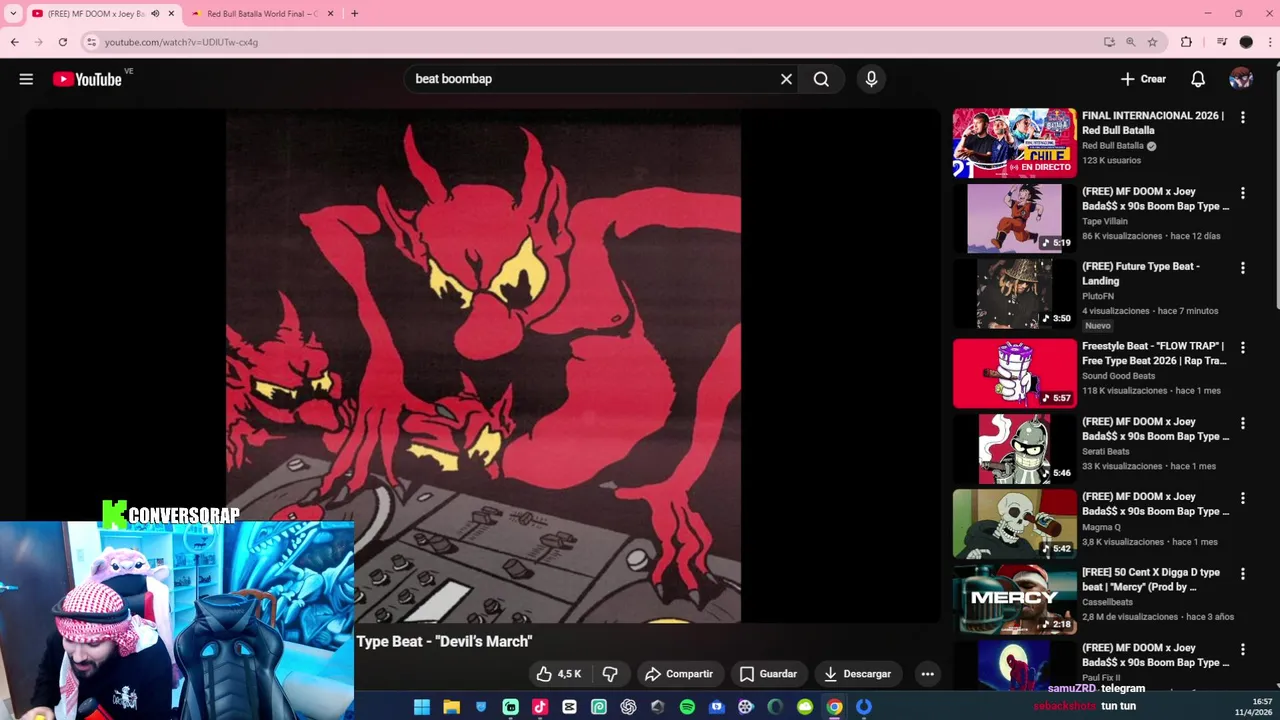The width and height of the screenshot is (1280, 720).
Task: Like the video with 4,5 K likes
Action: [x=558, y=674]
